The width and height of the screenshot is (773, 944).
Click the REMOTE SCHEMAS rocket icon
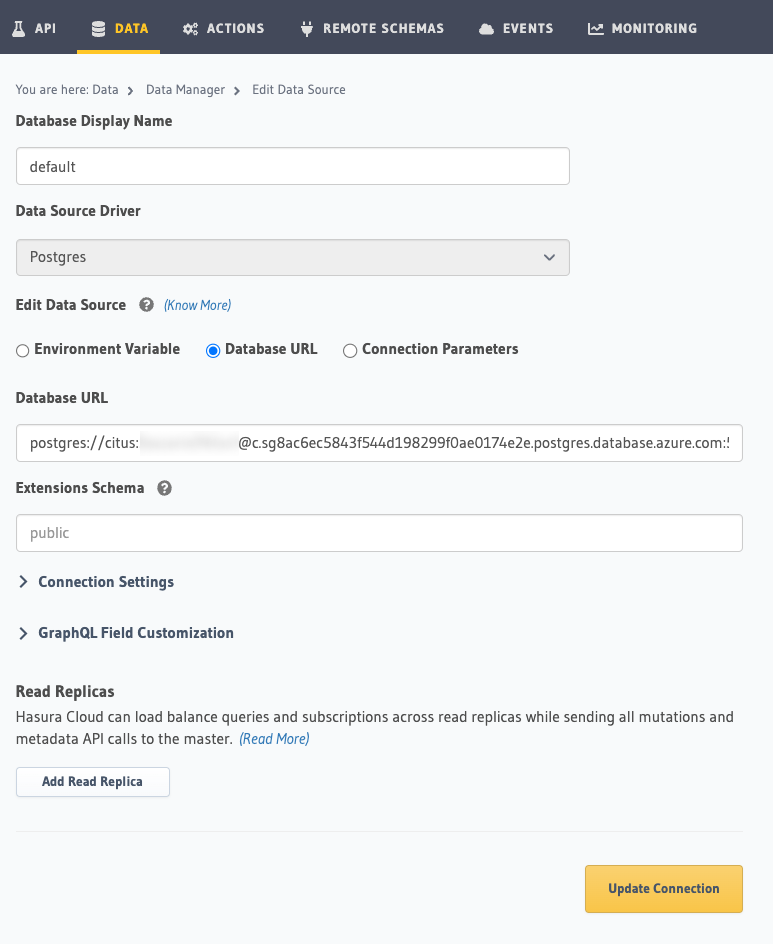pos(306,27)
